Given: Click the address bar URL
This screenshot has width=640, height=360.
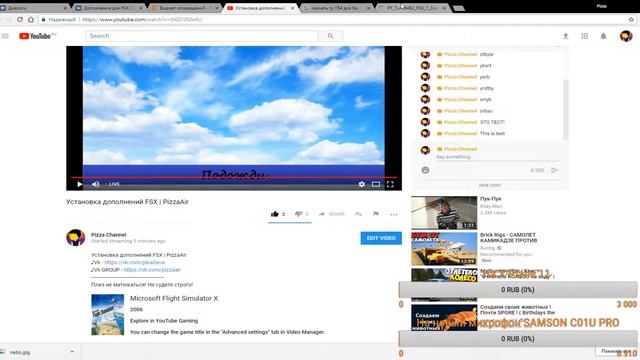Looking at the screenshot, I should (142, 20).
